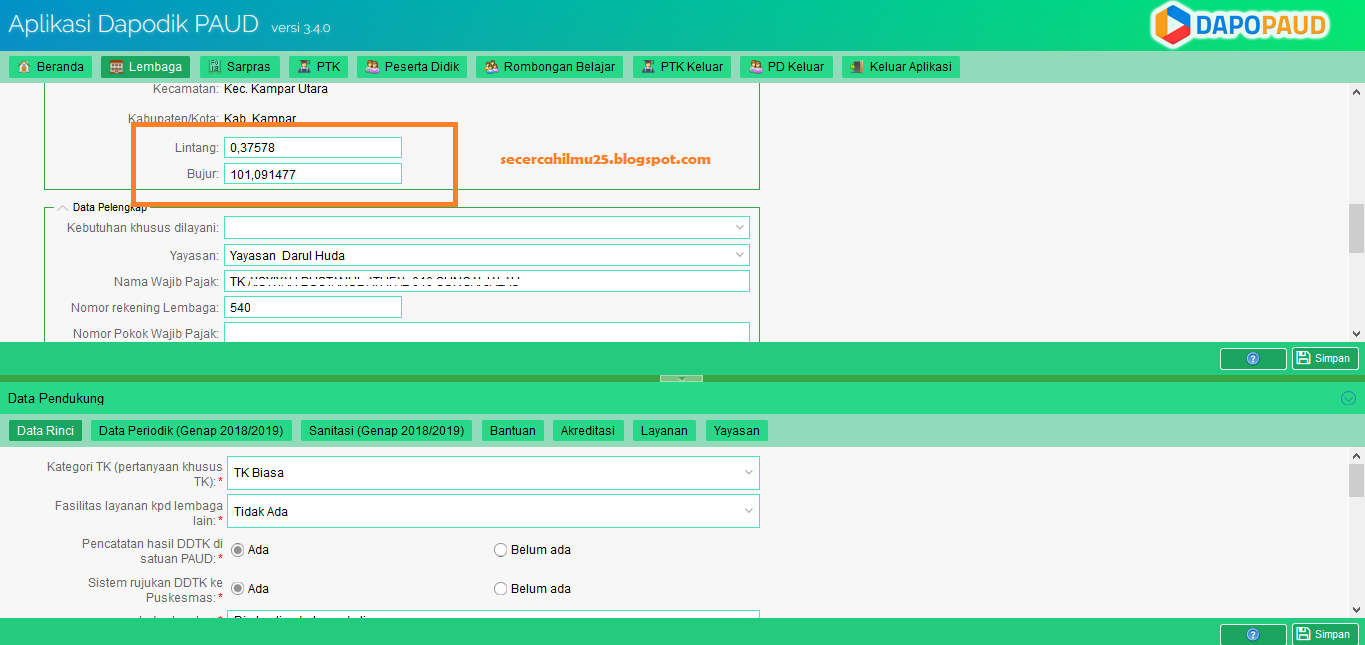The image size is (1365, 645).
Task: Click the Lintang input field
Action: point(313,148)
